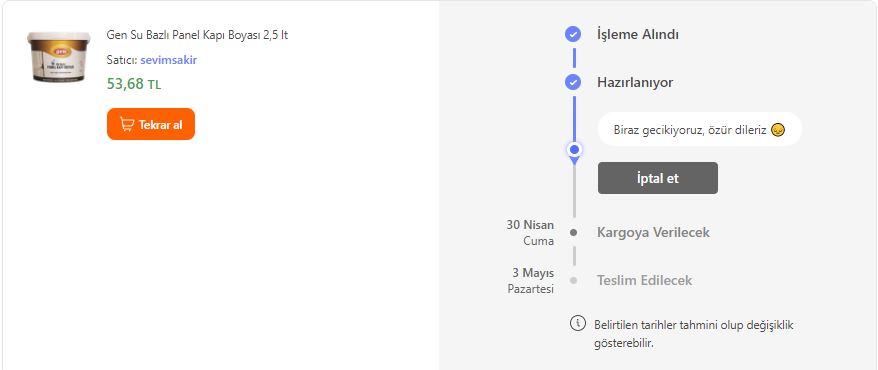This screenshot has height=370, width=878.
Task: Click the Biraz gecikiyoruz delay message bubble
Action: 699,130
